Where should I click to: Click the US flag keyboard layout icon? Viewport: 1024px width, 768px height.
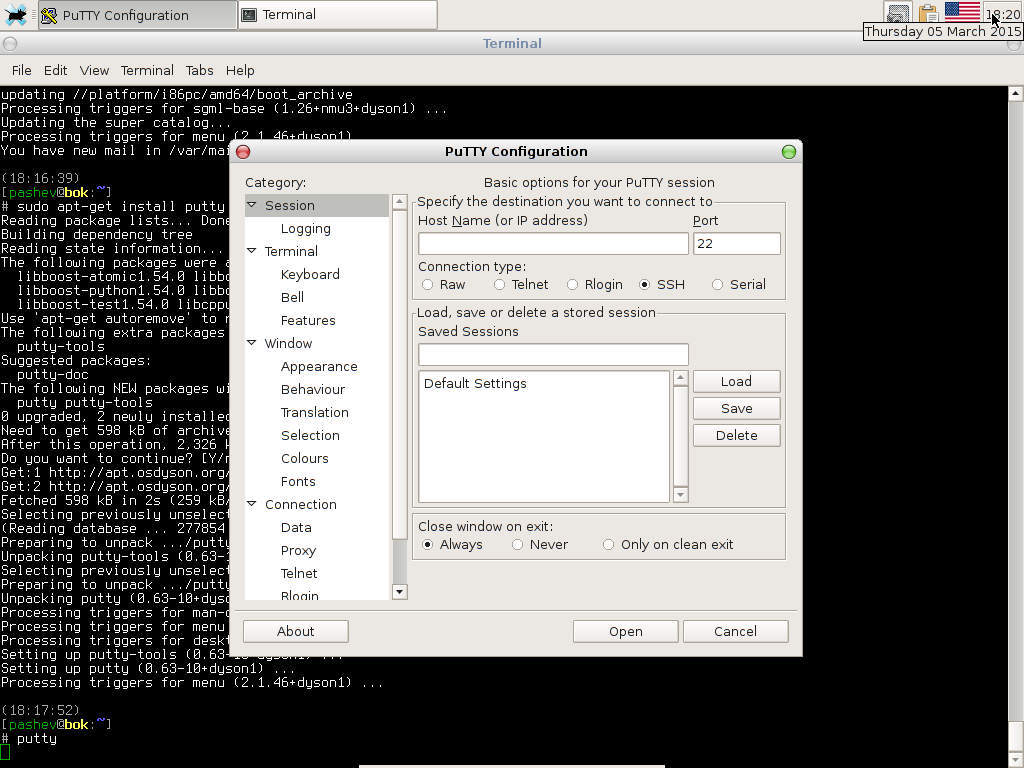coord(962,12)
